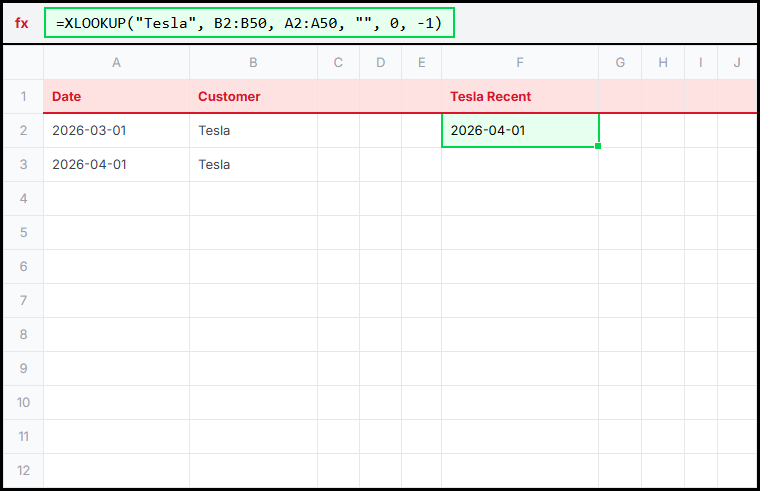This screenshot has width=760, height=491.
Task: Select cell B2 containing Tesla
Action: pyautogui.click(x=253, y=130)
